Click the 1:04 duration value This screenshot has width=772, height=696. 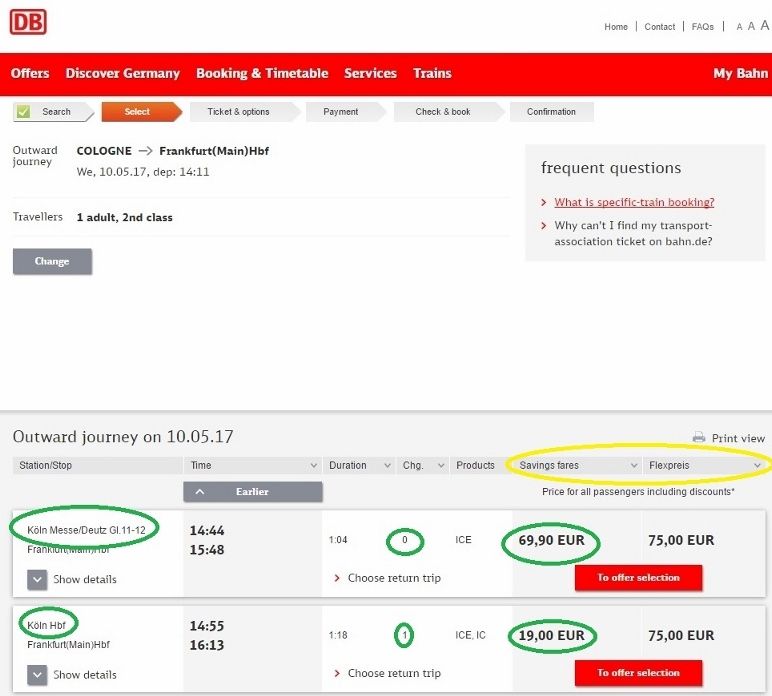pyautogui.click(x=338, y=540)
